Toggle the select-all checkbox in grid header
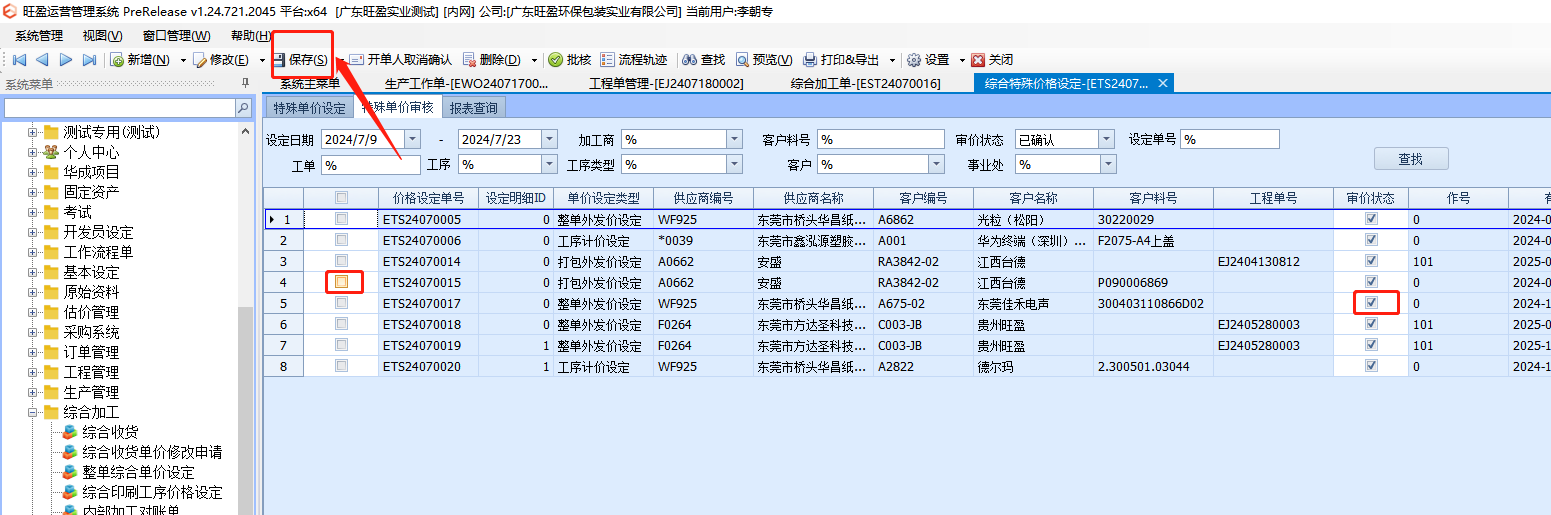The image size is (1551, 515). pos(342,198)
